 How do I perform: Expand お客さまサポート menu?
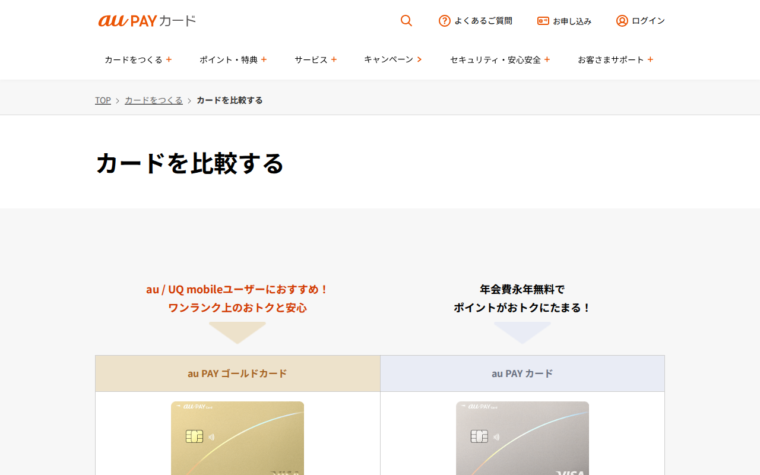[x=616, y=60]
